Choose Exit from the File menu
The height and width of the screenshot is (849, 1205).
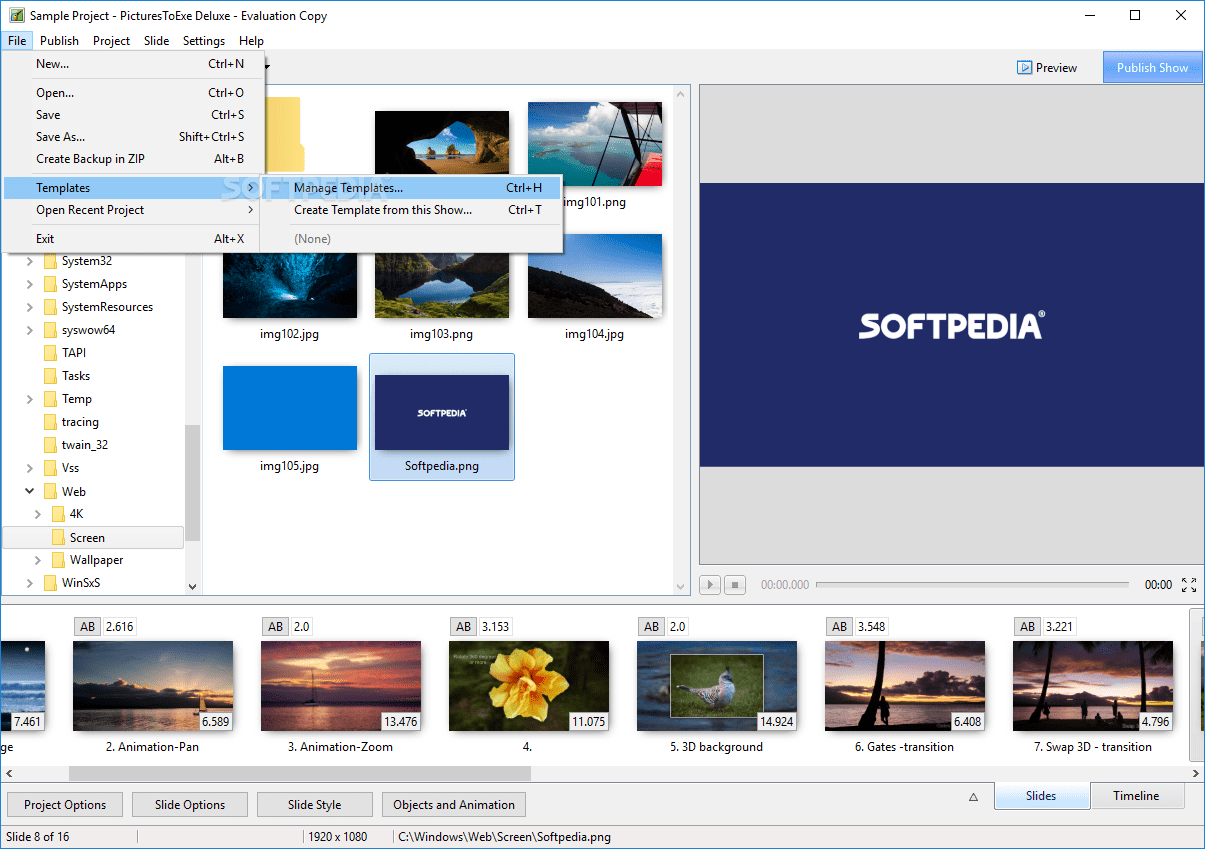click(x=133, y=239)
